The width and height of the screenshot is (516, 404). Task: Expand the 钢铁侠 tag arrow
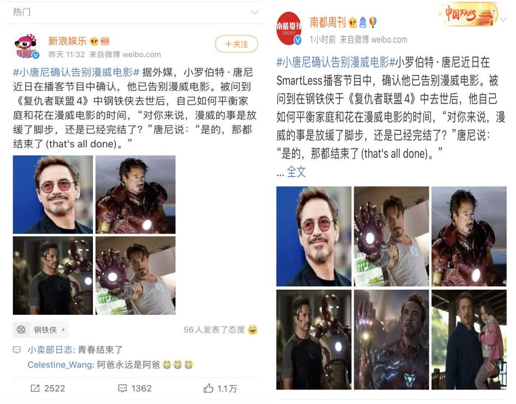(x=63, y=330)
